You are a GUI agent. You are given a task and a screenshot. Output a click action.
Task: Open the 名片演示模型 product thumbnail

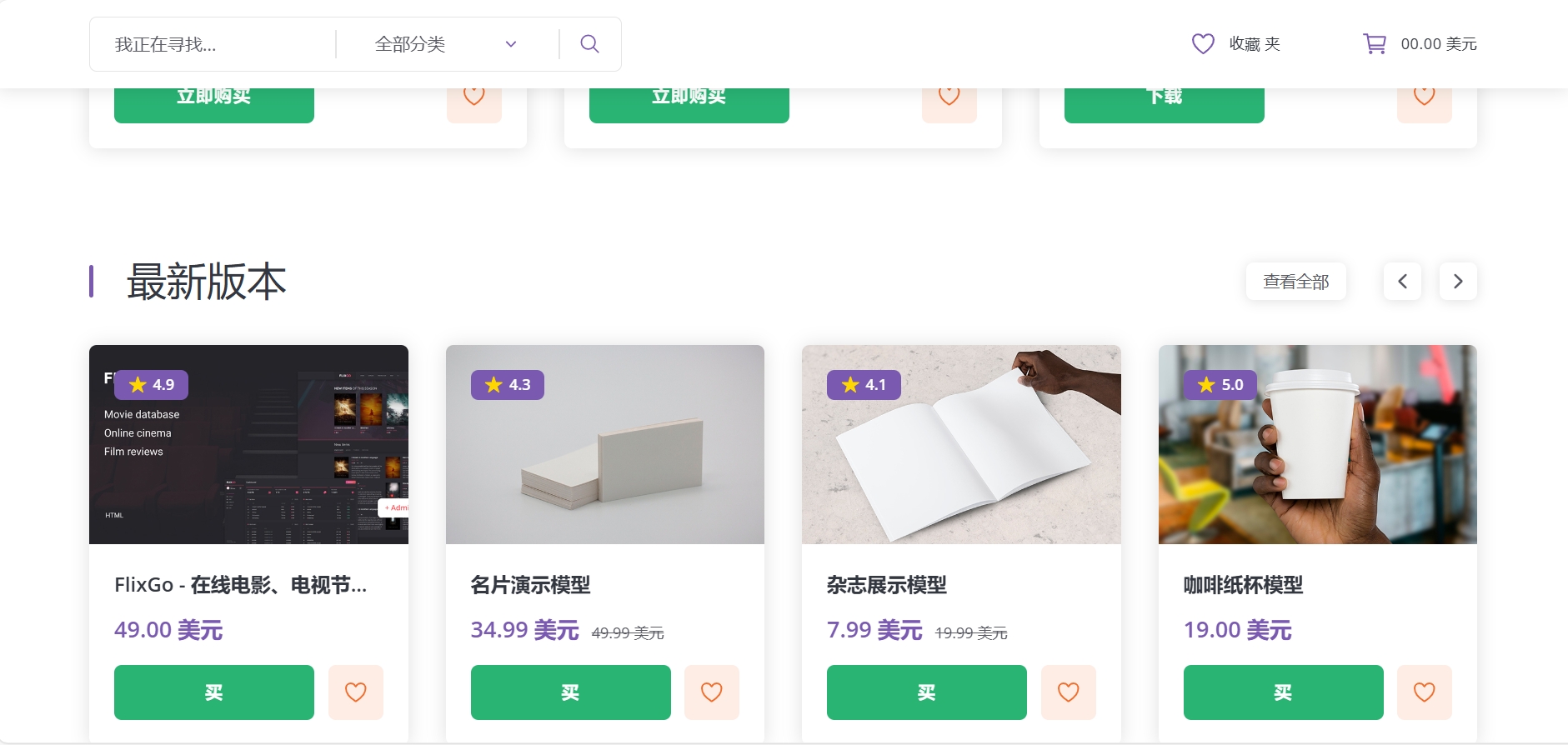point(605,444)
